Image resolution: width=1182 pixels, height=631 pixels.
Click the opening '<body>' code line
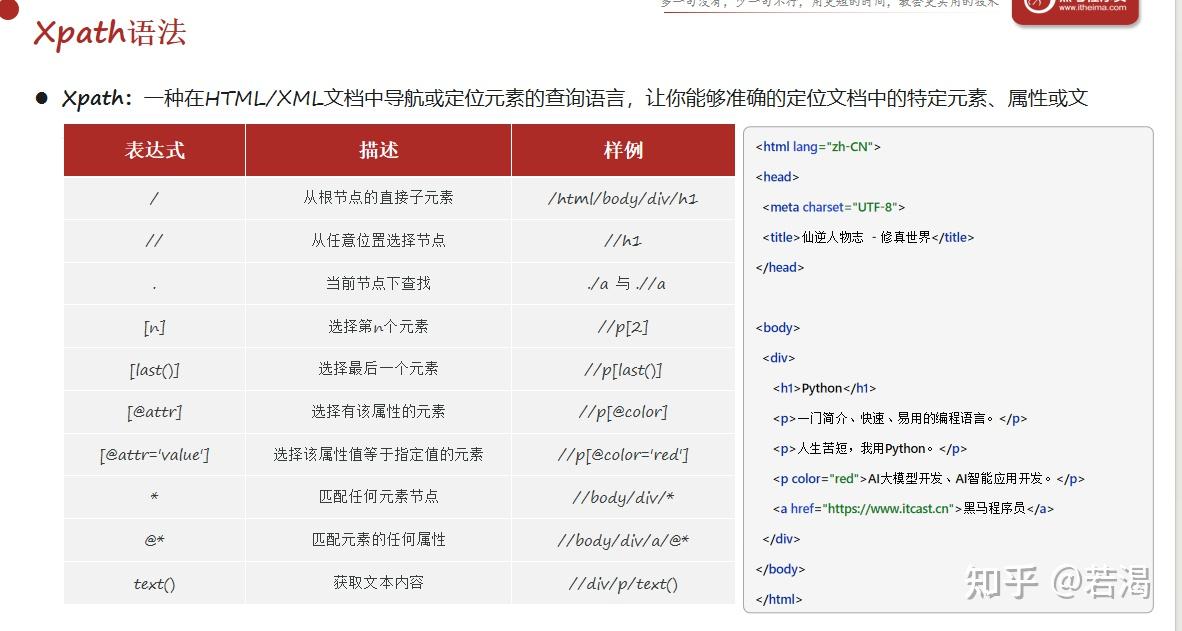click(777, 328)
